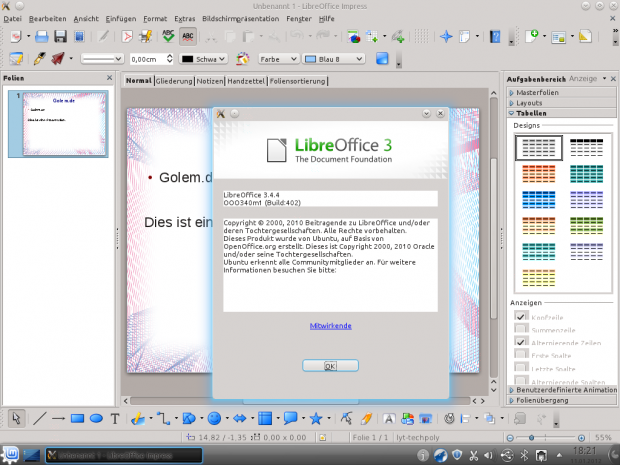
Task: Click the Line properties pencil icon
Action: tap(39, 59)
